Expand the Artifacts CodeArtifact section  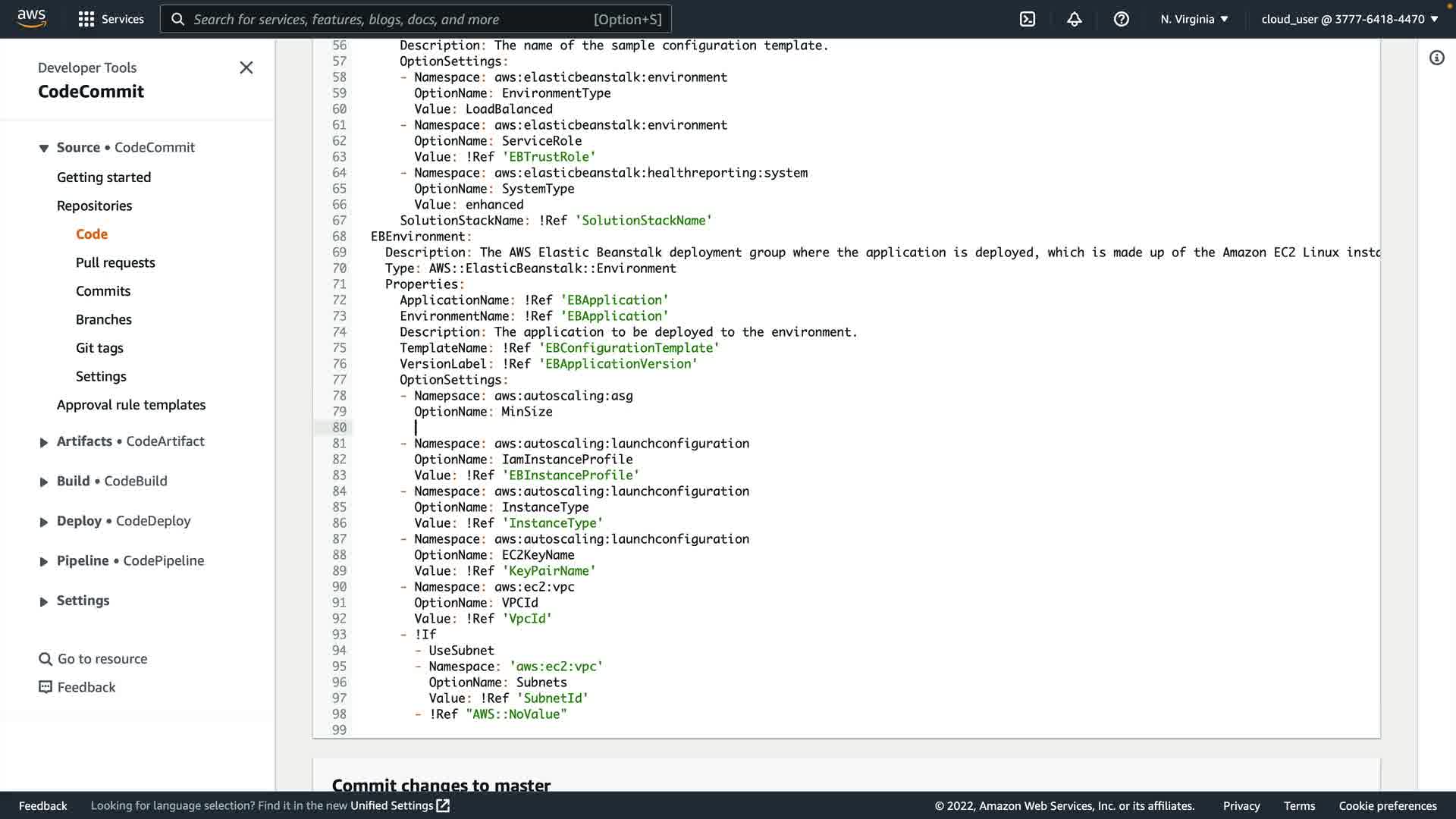coord(44,442)
